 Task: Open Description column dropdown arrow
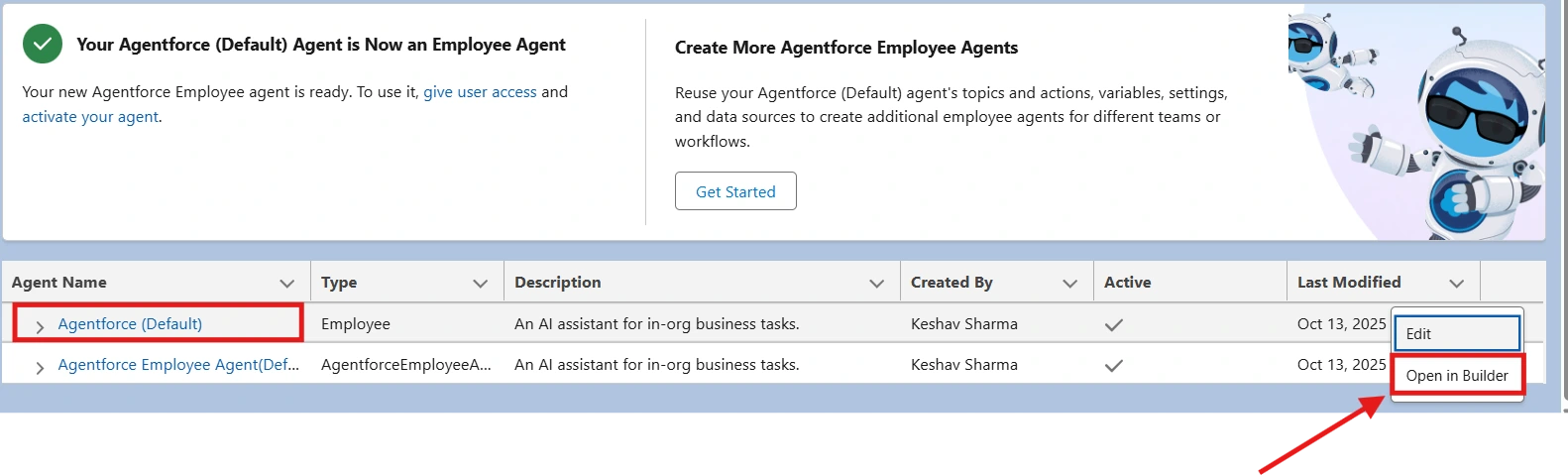877,284
